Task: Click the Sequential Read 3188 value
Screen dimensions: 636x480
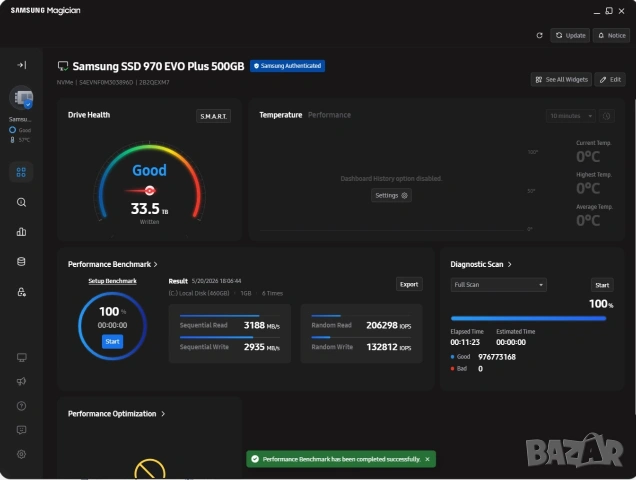Action: pos(262,325)
